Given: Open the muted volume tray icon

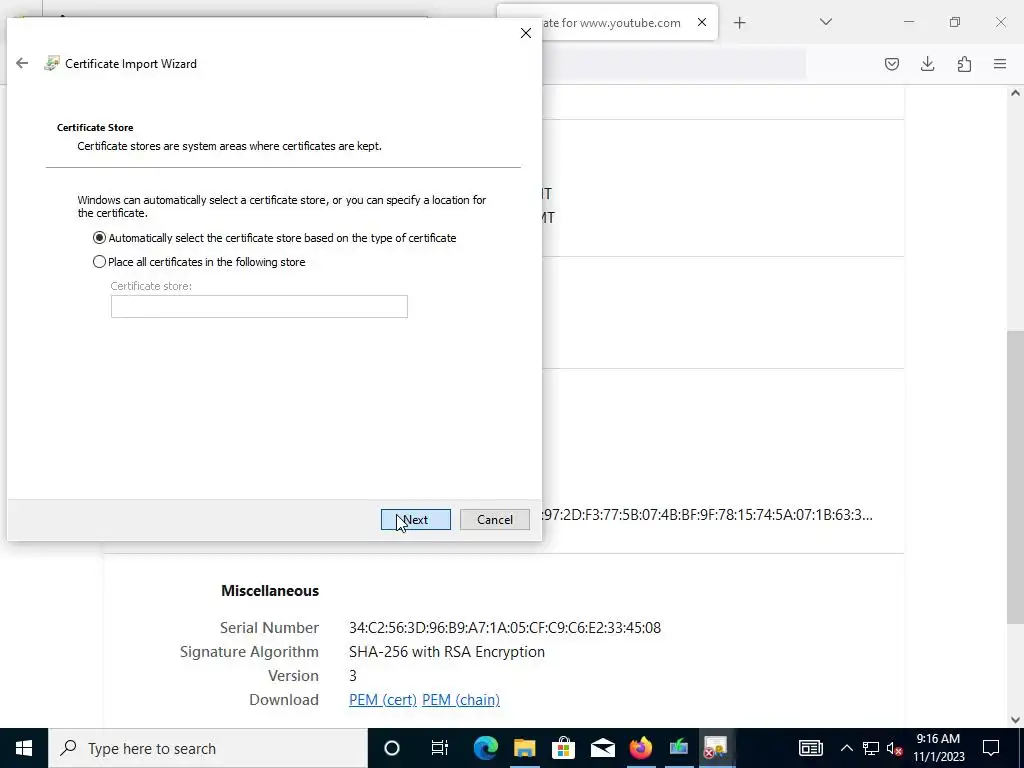Looking at the screenshot, I should 895,748.
